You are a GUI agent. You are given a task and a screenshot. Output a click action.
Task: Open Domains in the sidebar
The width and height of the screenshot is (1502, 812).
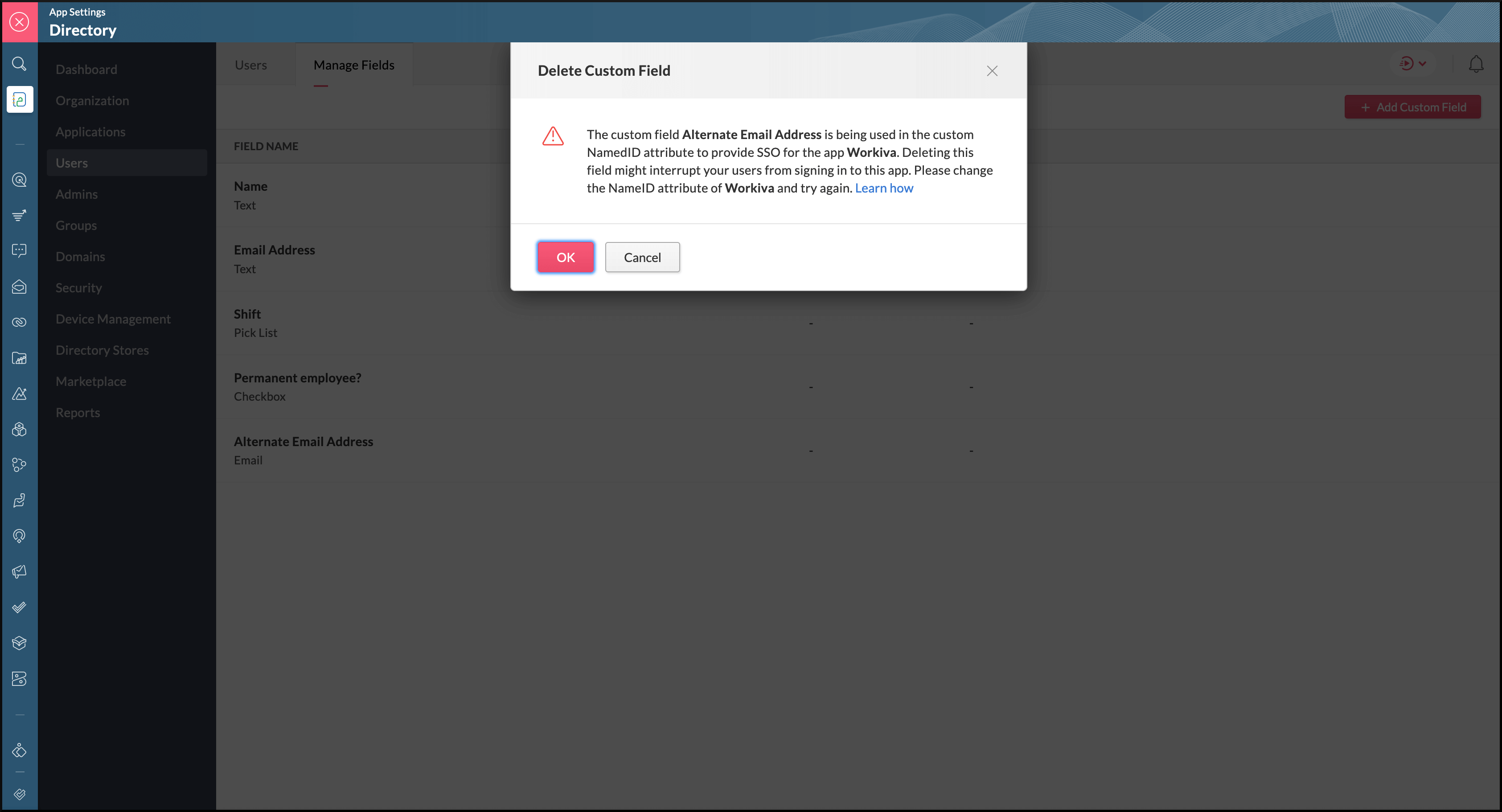pos(80,257)
